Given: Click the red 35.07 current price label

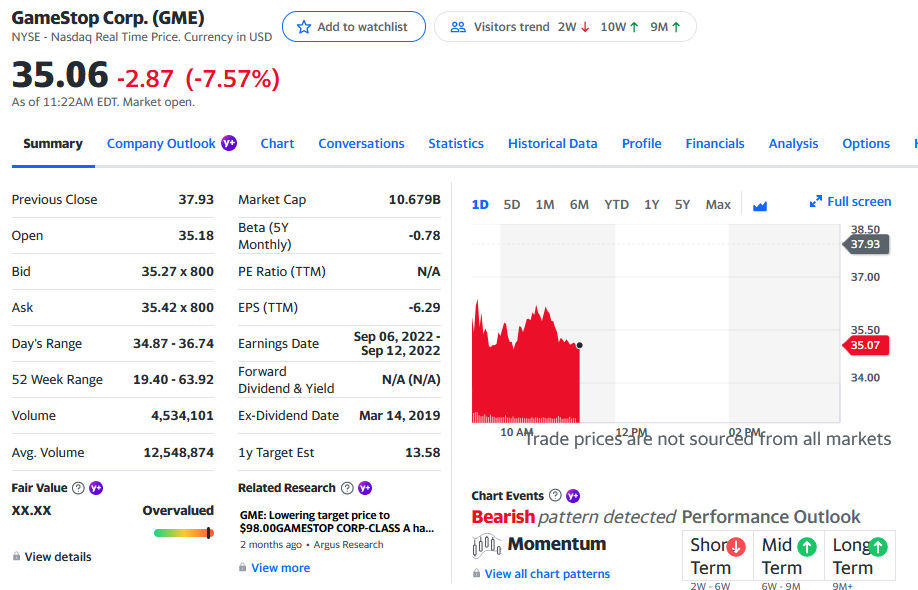Looking at the screenshot, I should pos(866,345).
